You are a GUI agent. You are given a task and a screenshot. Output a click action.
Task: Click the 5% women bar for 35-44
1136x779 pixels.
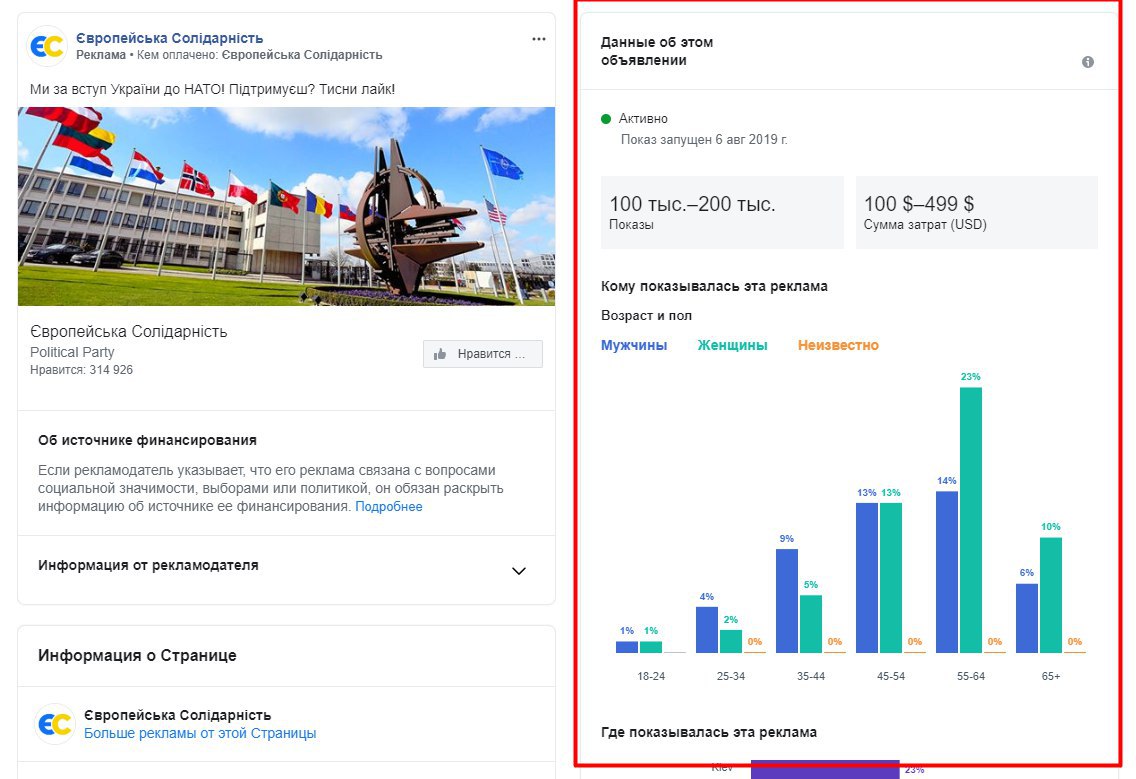click(811, 624)
